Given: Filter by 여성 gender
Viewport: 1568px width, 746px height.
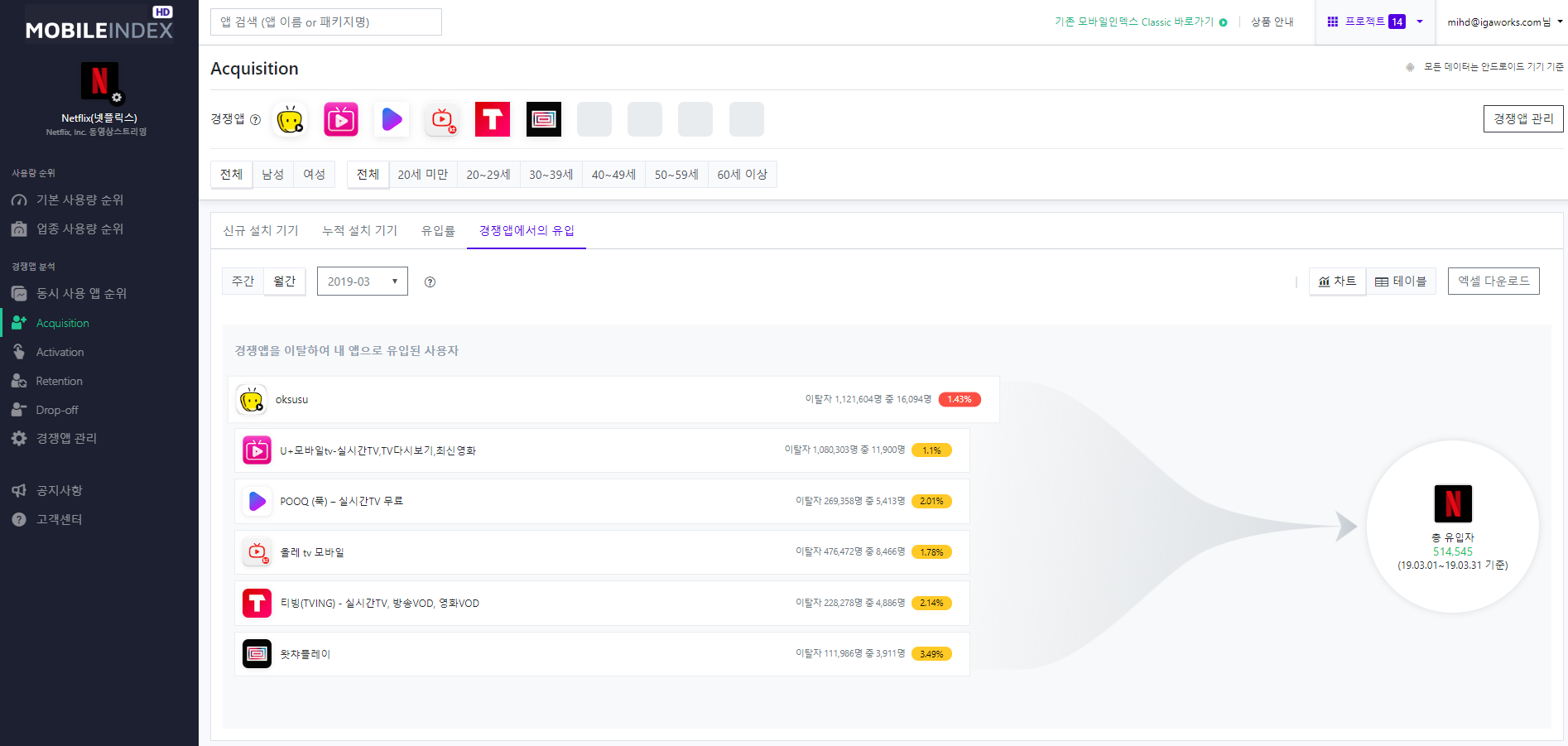Looking at the screenshot, I should coord(314,175).
